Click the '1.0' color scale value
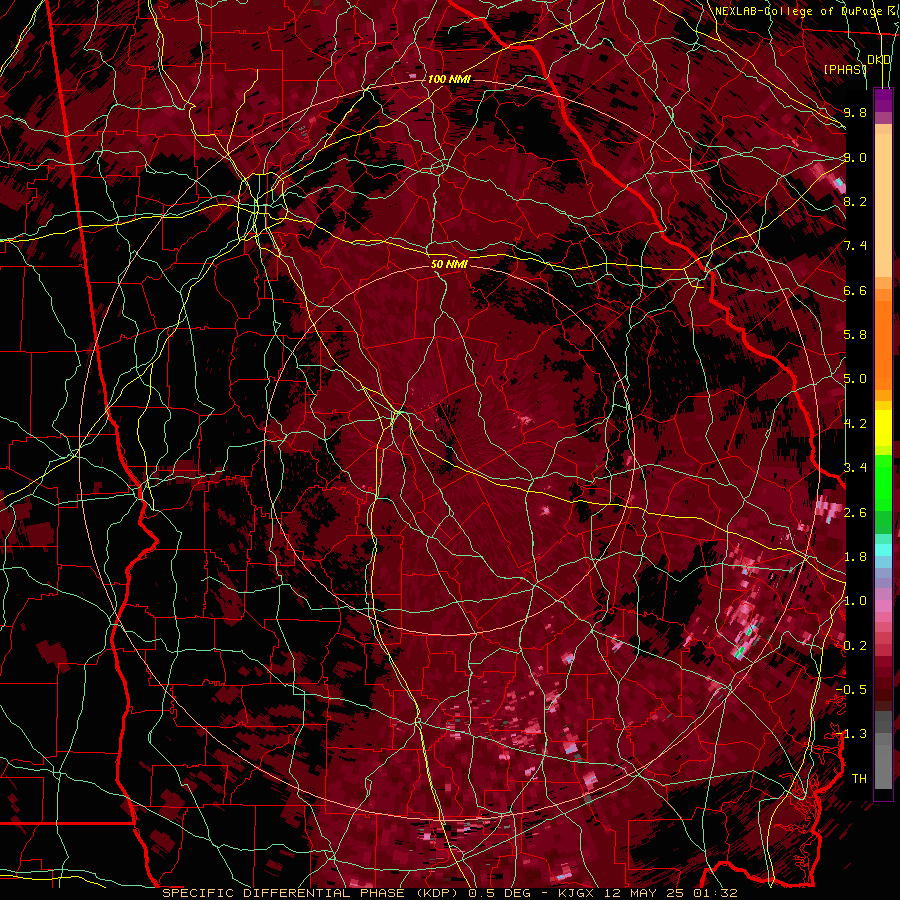 [855, 601]
